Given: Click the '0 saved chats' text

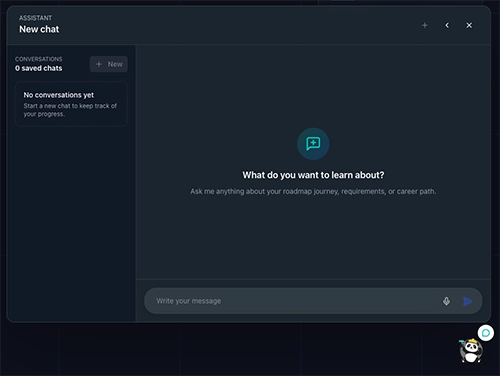Looking at the screenshot, I should [x=39, y=68].
